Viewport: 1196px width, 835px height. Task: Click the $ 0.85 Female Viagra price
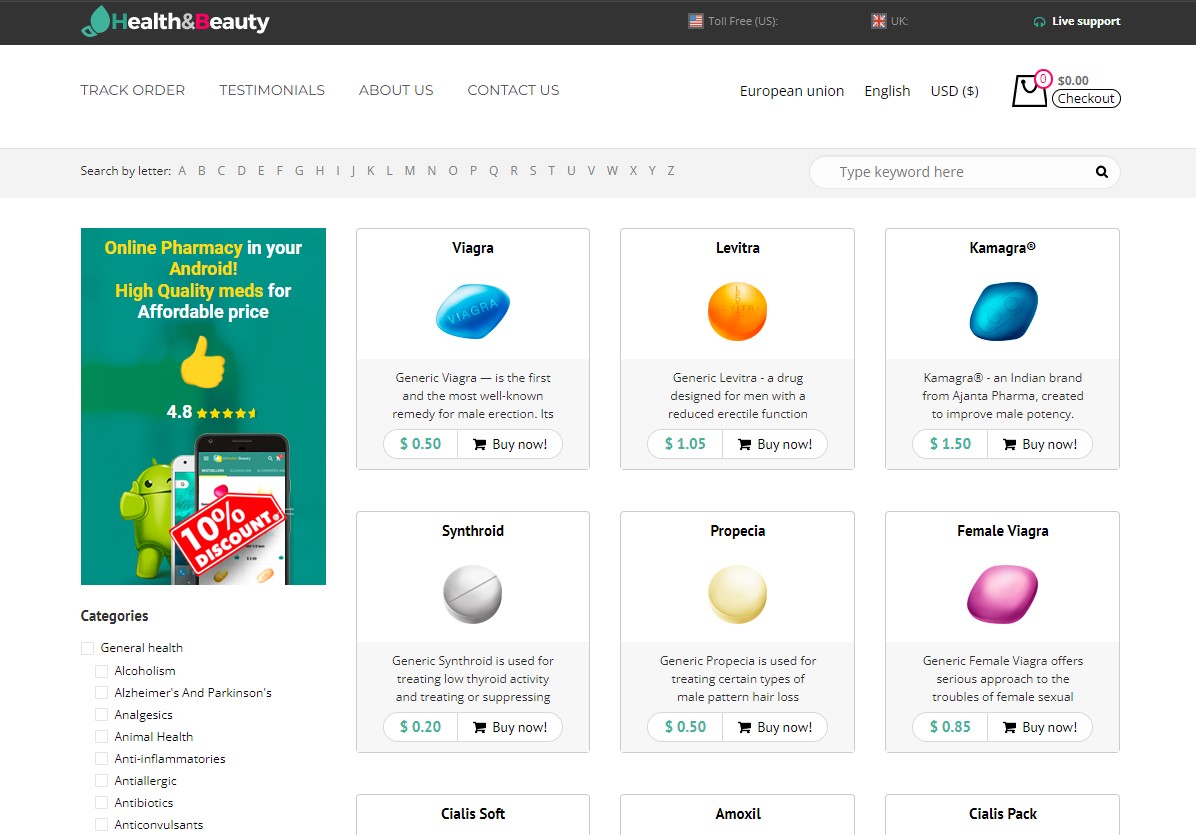[950, 727]
